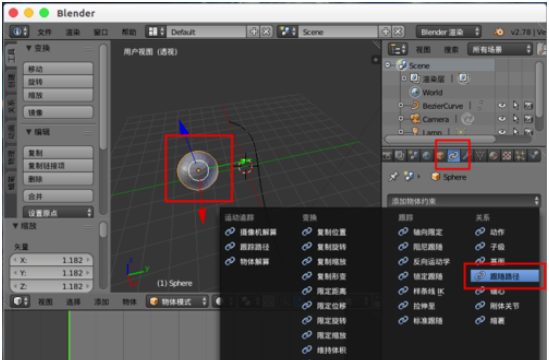Viewport: 549px width, 360px height.
Task: Open the Modifiers properties tab (wrench icon)
Action: point(466,155)
